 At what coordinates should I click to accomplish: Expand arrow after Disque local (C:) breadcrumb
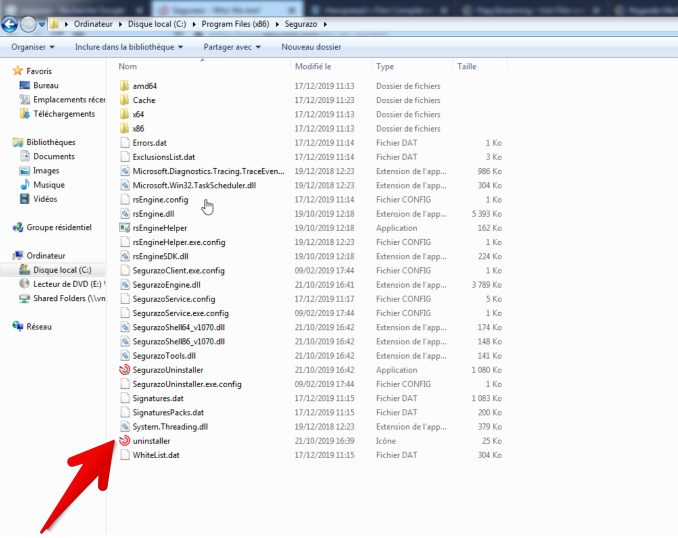pos(194,24)
